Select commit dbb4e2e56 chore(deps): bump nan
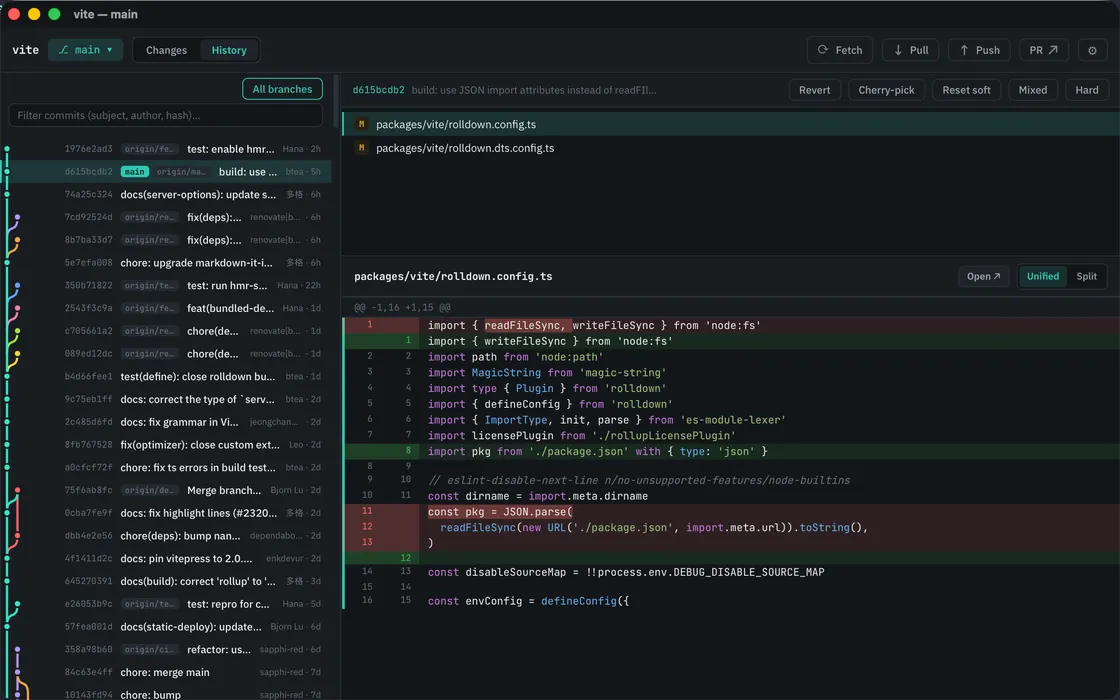Image resolution: width=1120 pixels, height=700 pixels. click(166, 536)
